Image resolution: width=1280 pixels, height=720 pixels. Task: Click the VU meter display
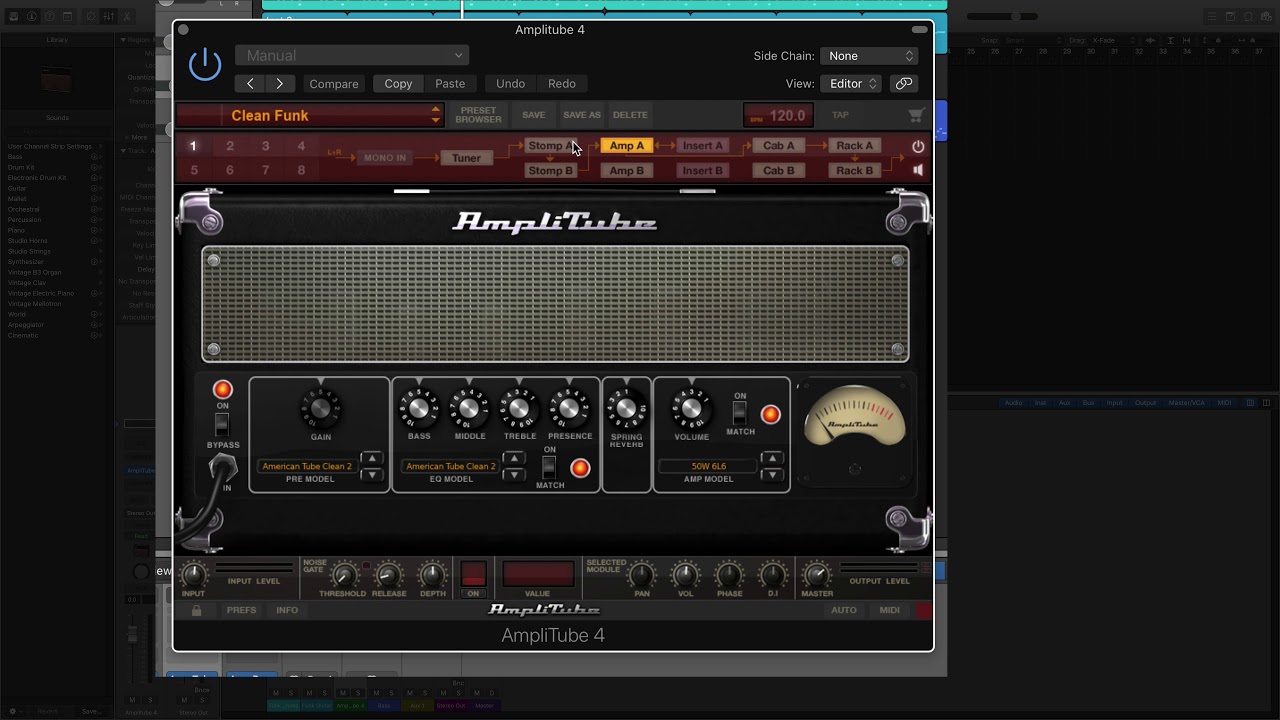(x=855, y=417)
